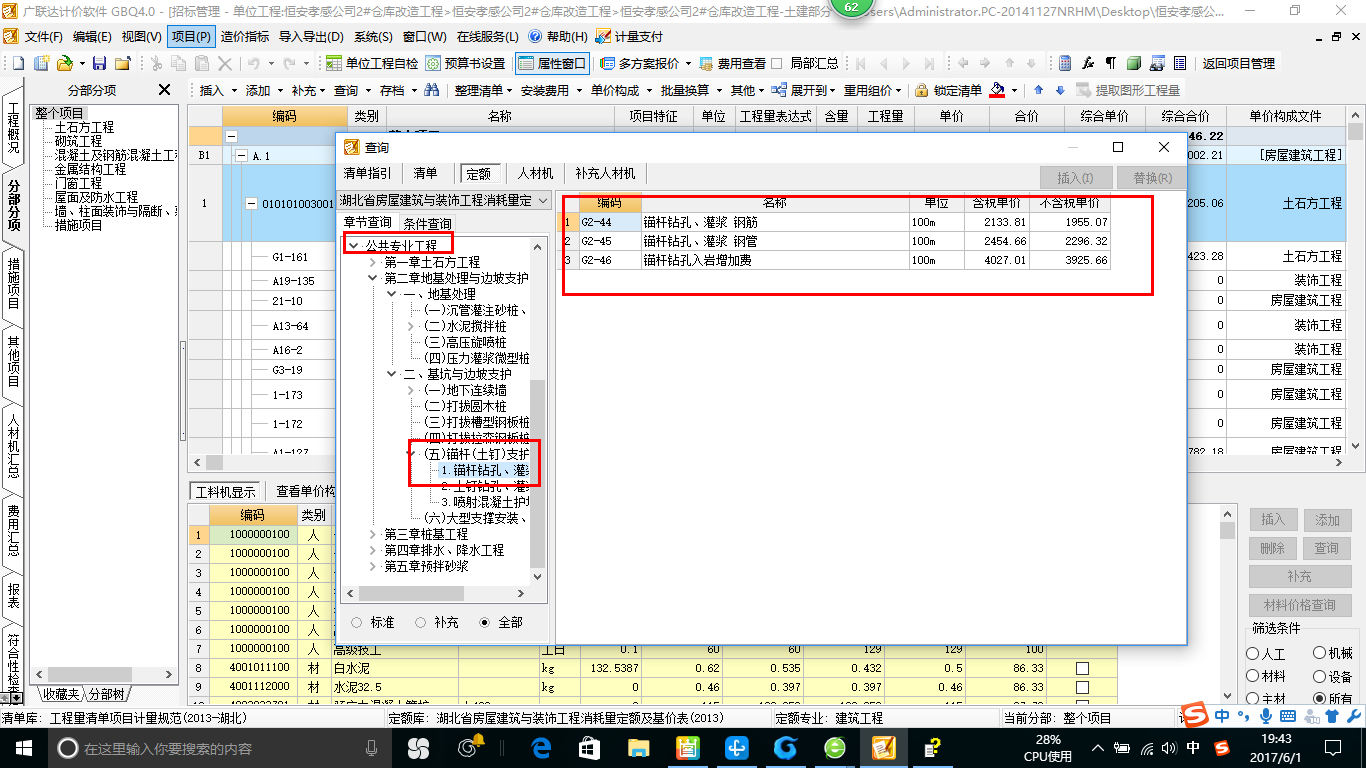This screenshot has height=768, width=1366.
Task: Click the paragraph mark icon
Action: (x=1110, y=63)
